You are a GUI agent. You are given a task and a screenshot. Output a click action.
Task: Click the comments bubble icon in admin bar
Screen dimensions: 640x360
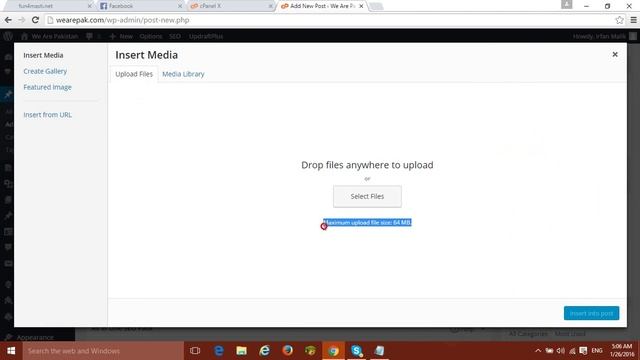(x=89, y=36)
